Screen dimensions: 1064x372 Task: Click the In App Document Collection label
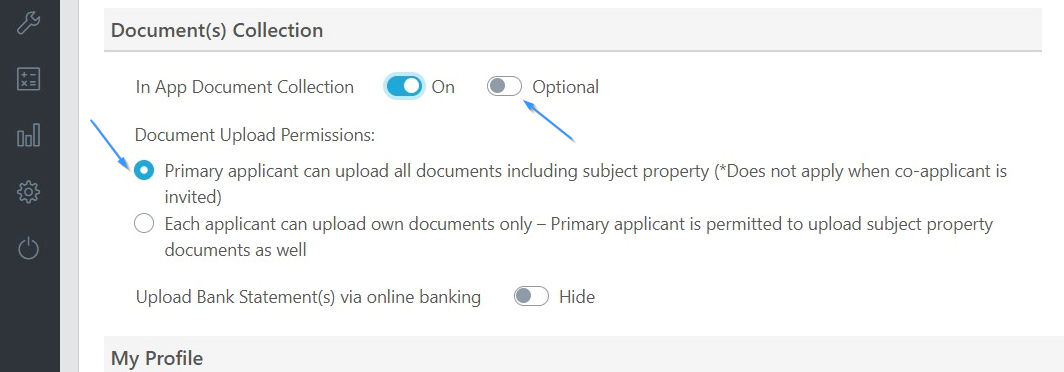pyautogui.click(x=244, y=87)
